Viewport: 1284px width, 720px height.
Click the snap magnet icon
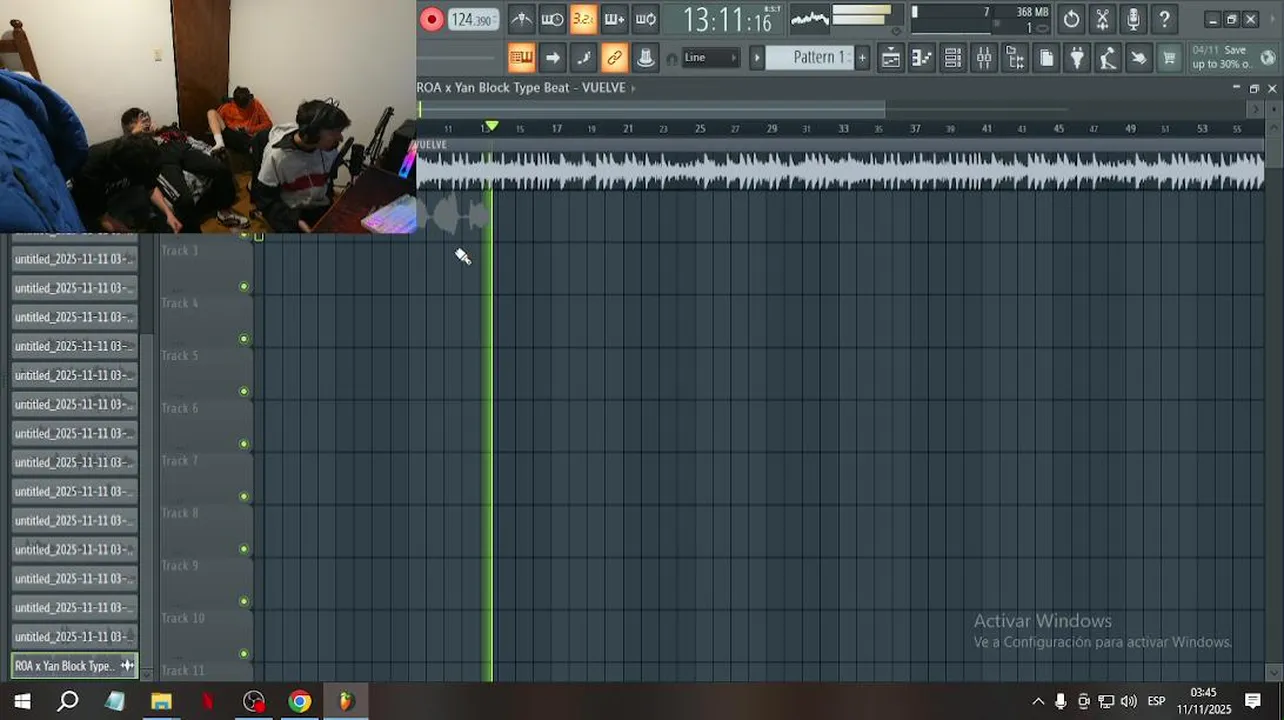coord(671,59)
